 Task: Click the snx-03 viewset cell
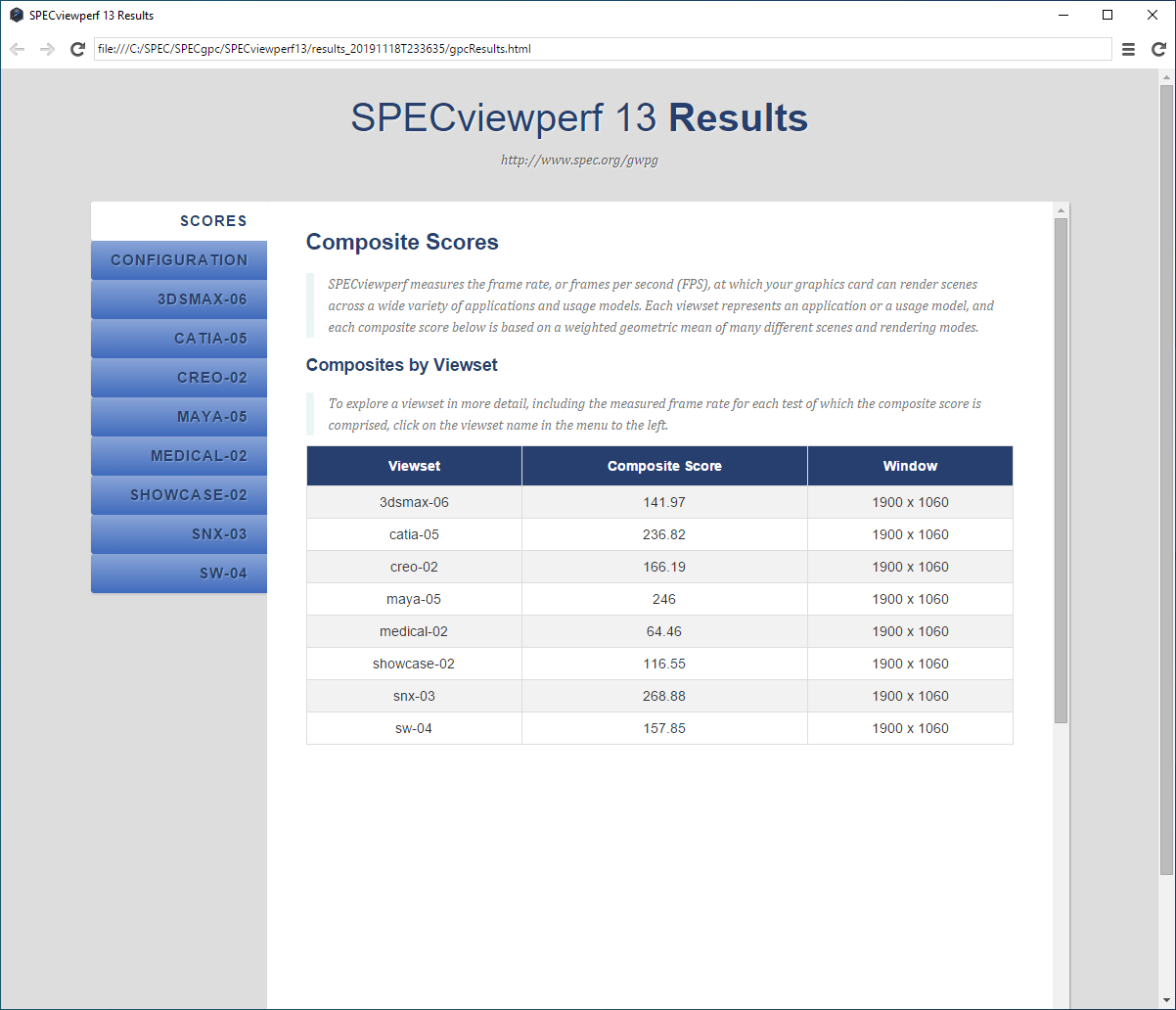(414, 696)
